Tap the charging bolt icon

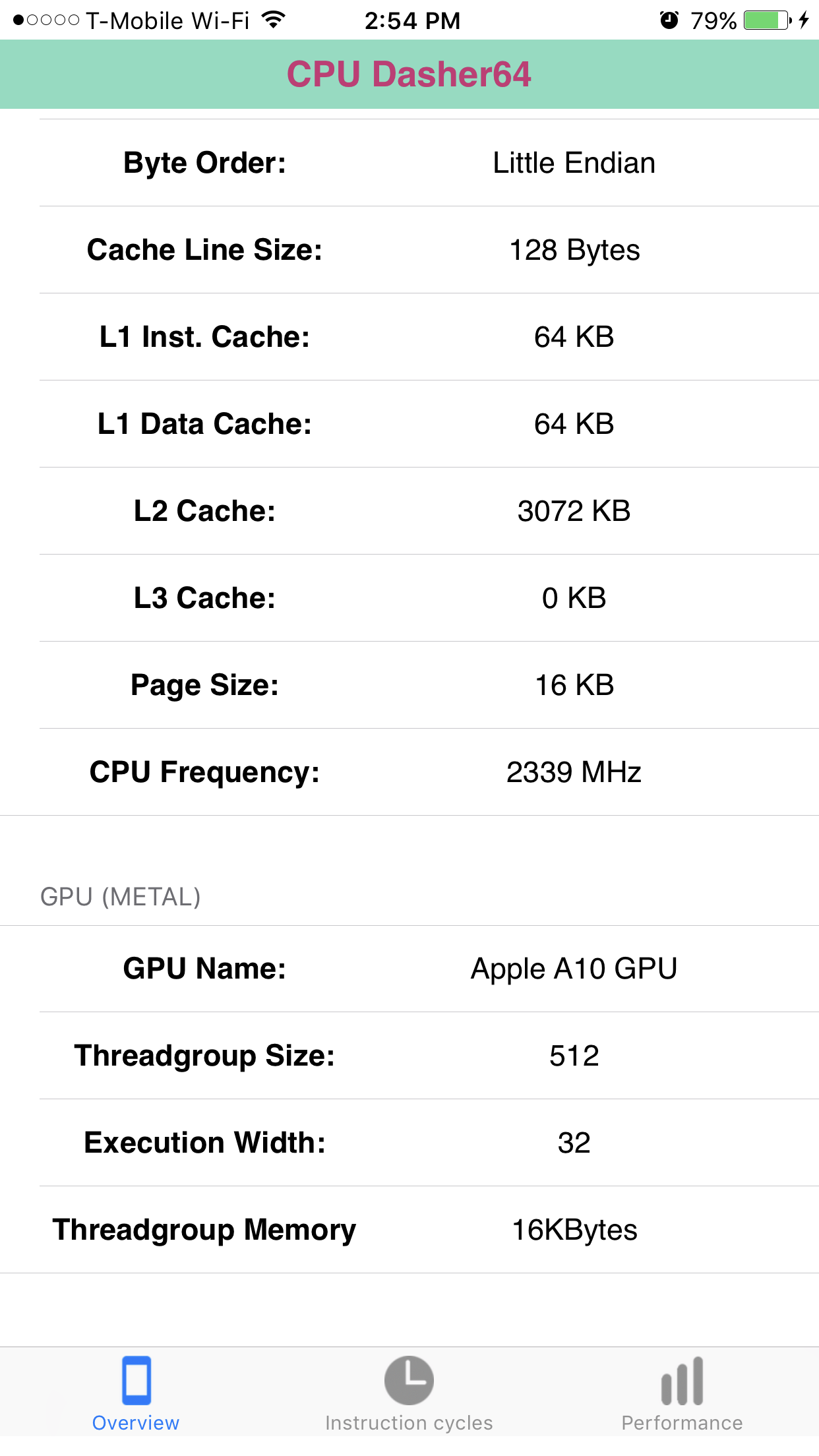803,20
